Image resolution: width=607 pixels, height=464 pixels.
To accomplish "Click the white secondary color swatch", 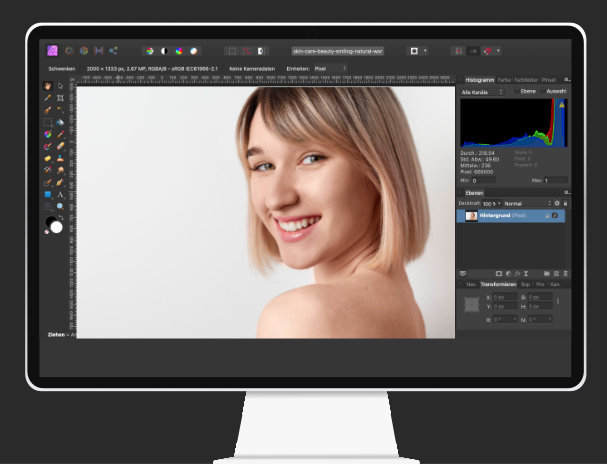I will click(56, 227).
